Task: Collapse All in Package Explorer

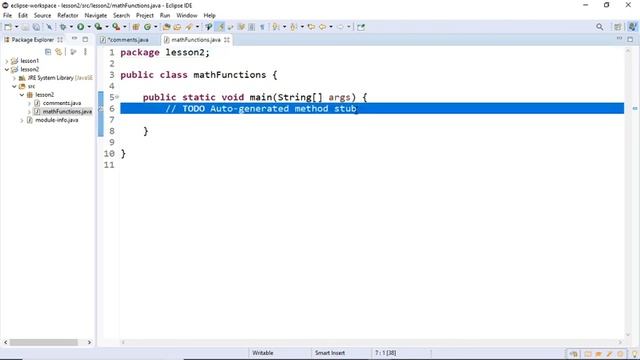Action: pyautogui.click(x=48, y=52)
